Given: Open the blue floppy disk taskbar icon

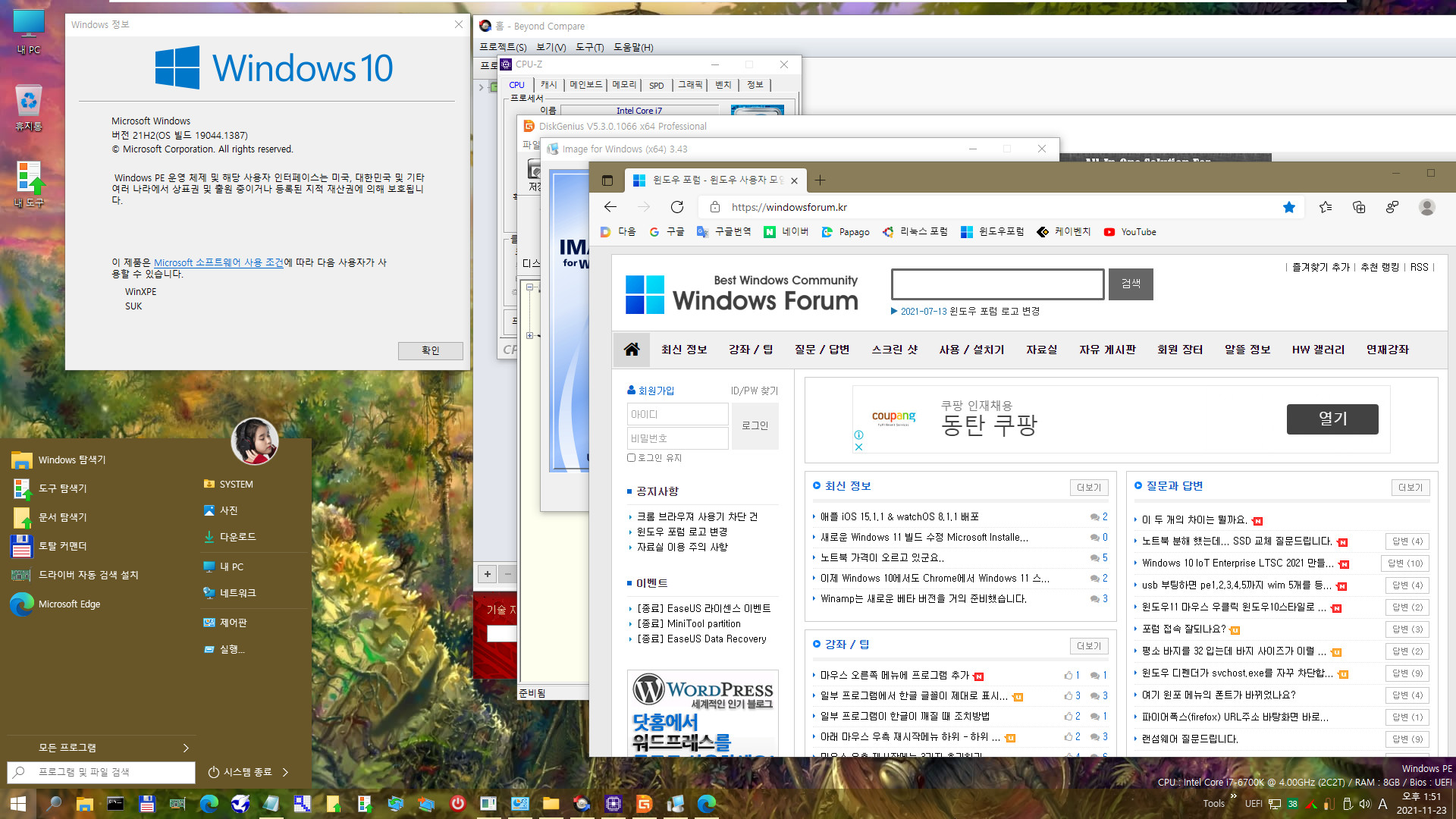Looking at the screenshot, I should tap(146, 803).
